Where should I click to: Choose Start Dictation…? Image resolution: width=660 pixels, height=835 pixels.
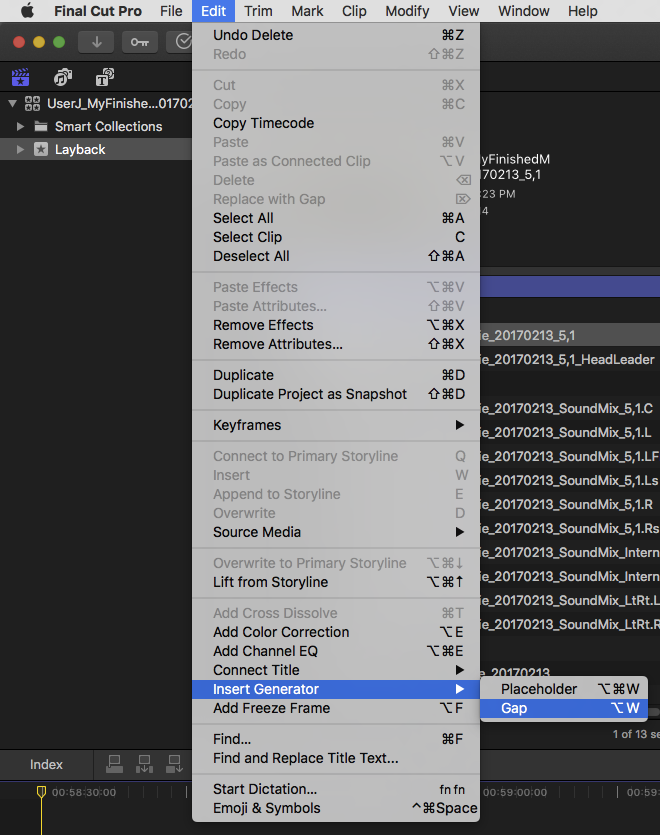pos(336,789)
